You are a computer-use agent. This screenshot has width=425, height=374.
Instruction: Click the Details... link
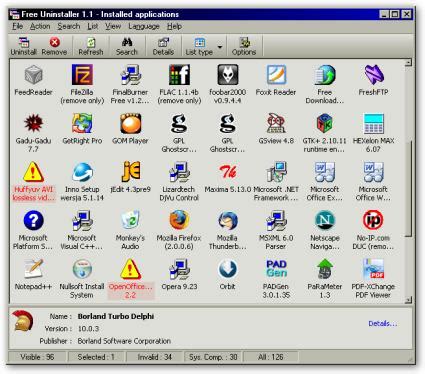(383, 323)
